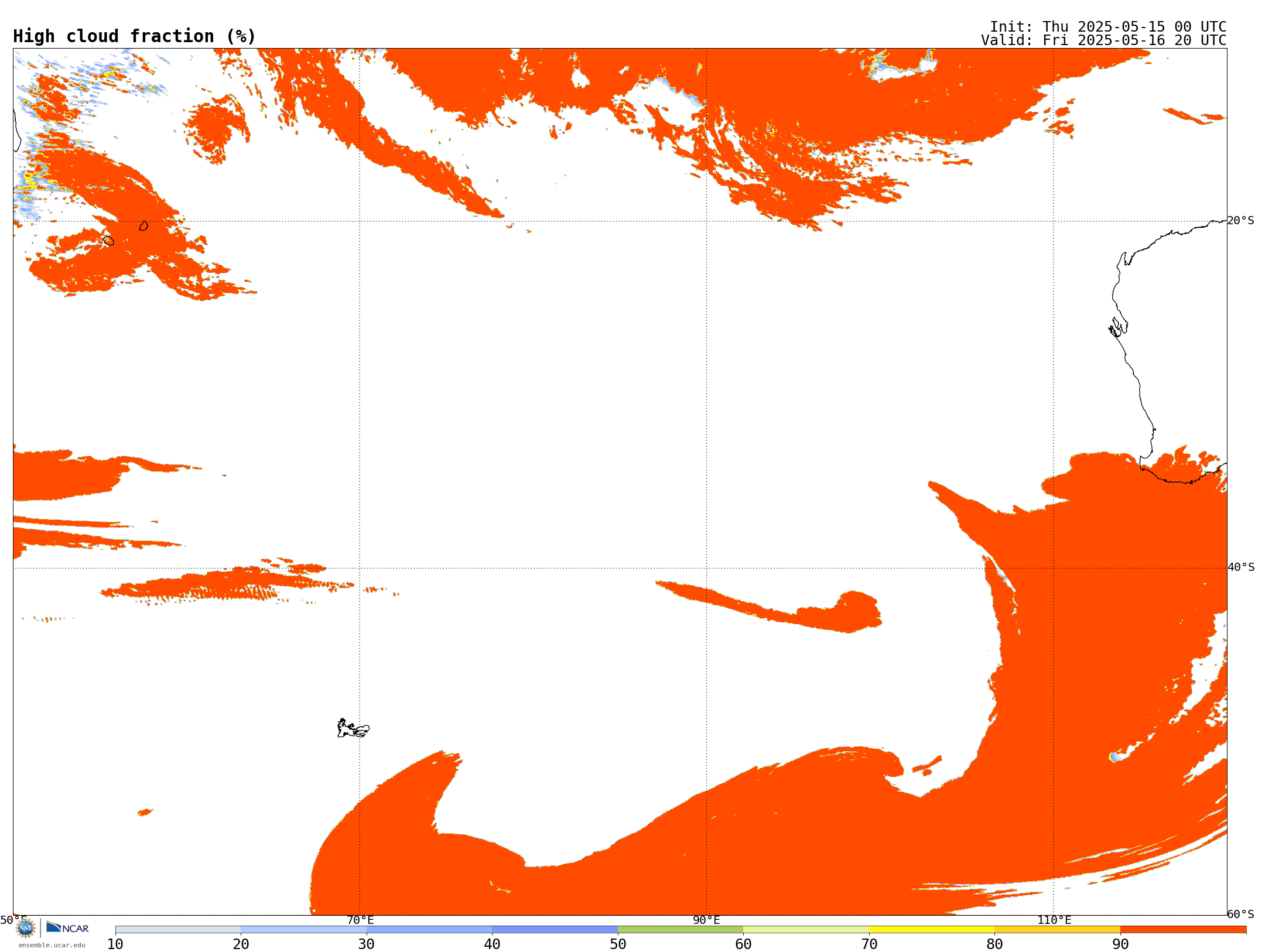The image size is (1265, 952).
Task: Click the 50°E longitude label
Action: click(13, 920)
